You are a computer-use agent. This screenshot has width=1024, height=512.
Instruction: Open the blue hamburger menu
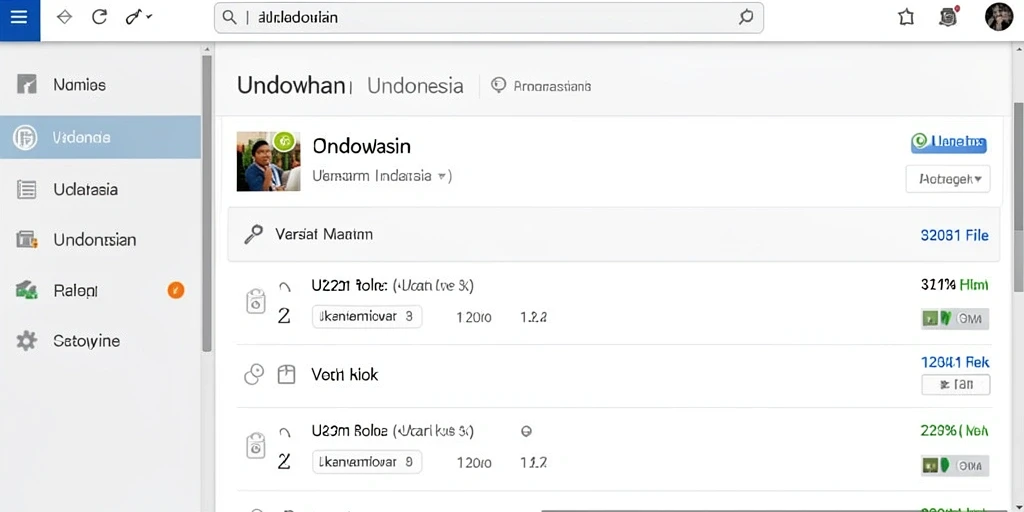point(20,18)
